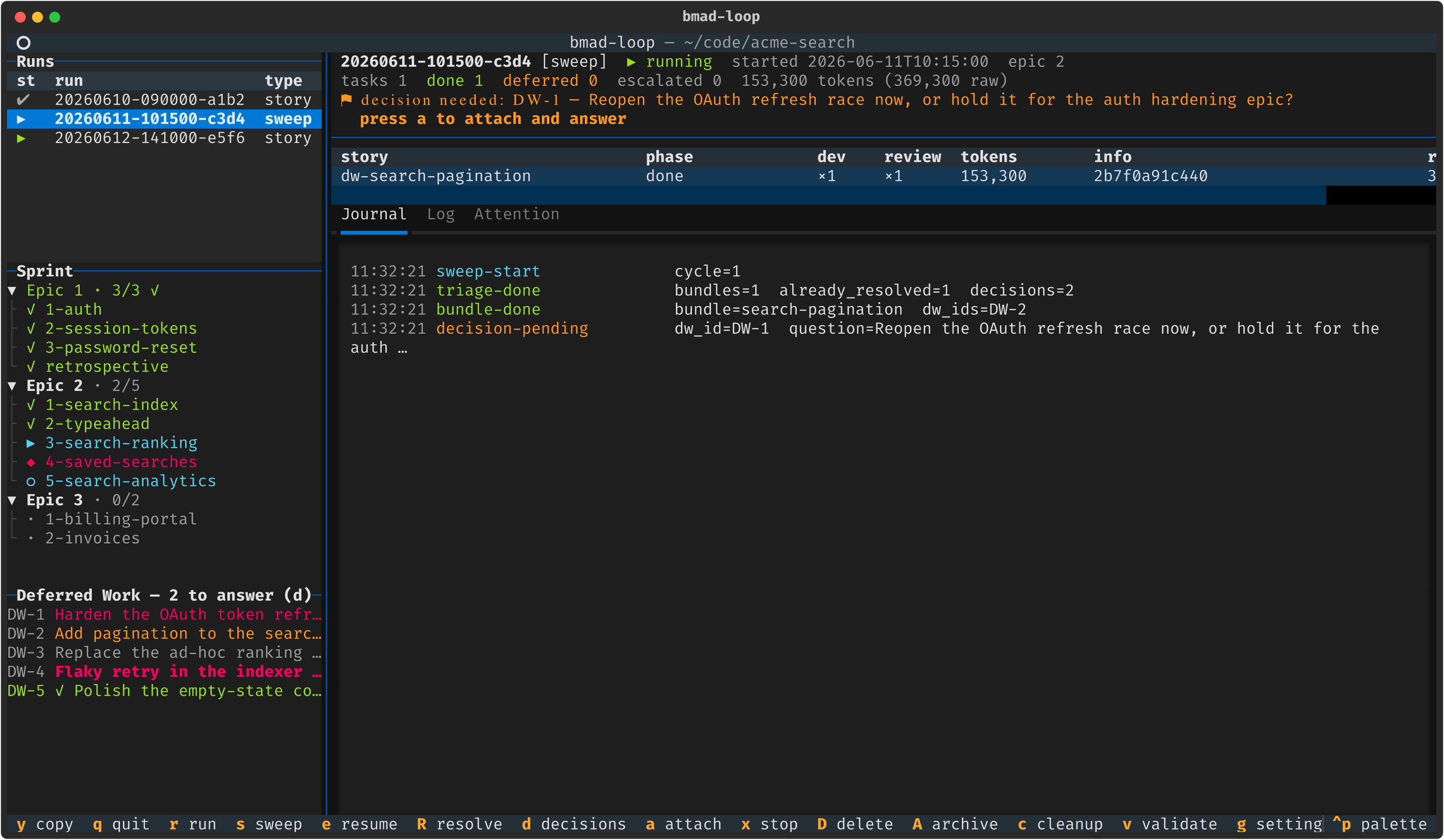Screen dimensions: 1444x840
Task: Click the open circle icon beside 5-search-analytics
Action: [x=31, y=482]
